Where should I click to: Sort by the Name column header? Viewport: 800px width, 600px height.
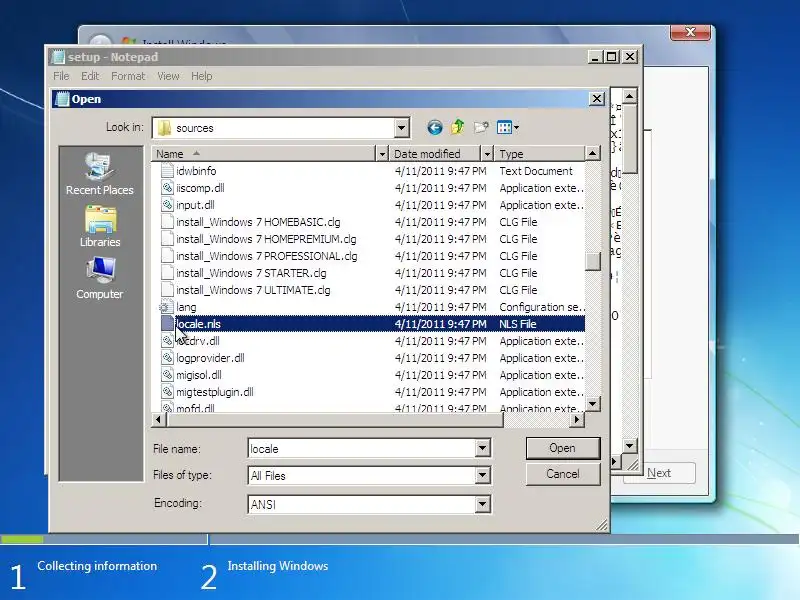click(263, 154)
